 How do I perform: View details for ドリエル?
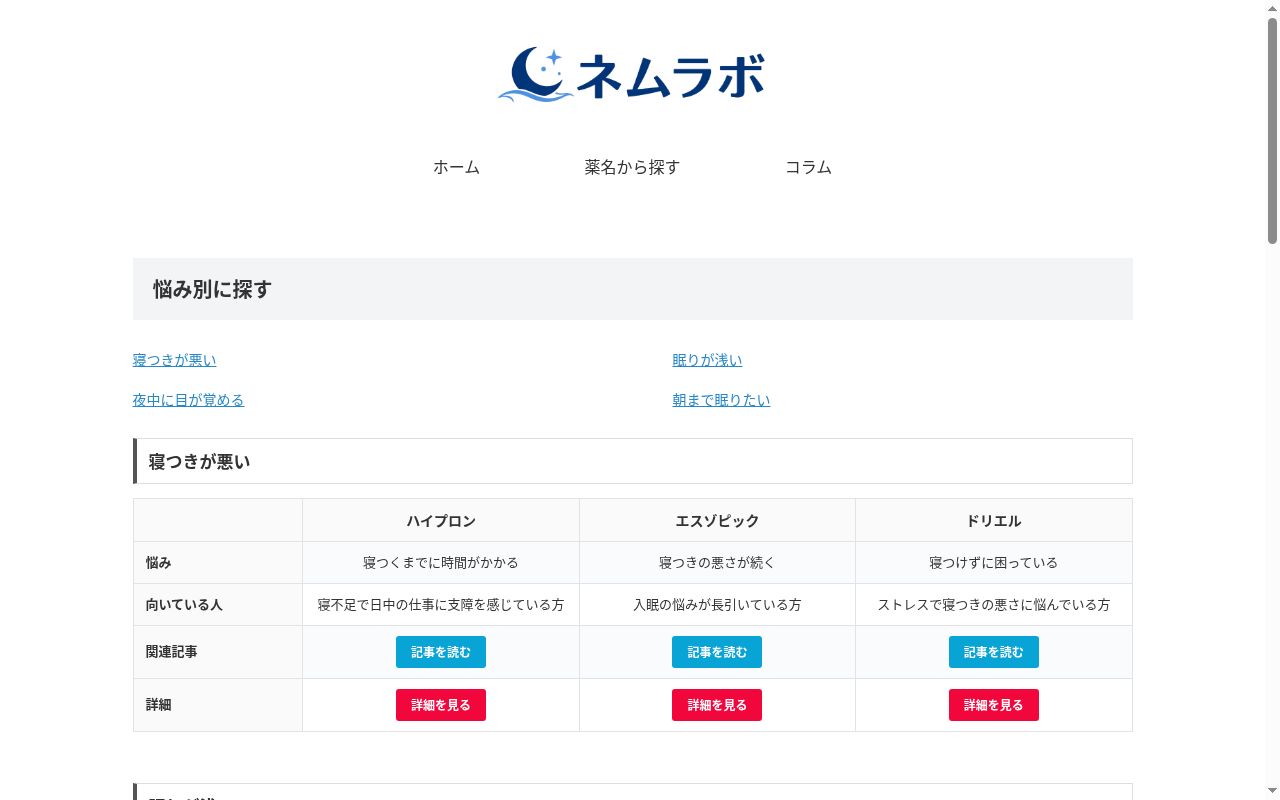tap(994, 705)
